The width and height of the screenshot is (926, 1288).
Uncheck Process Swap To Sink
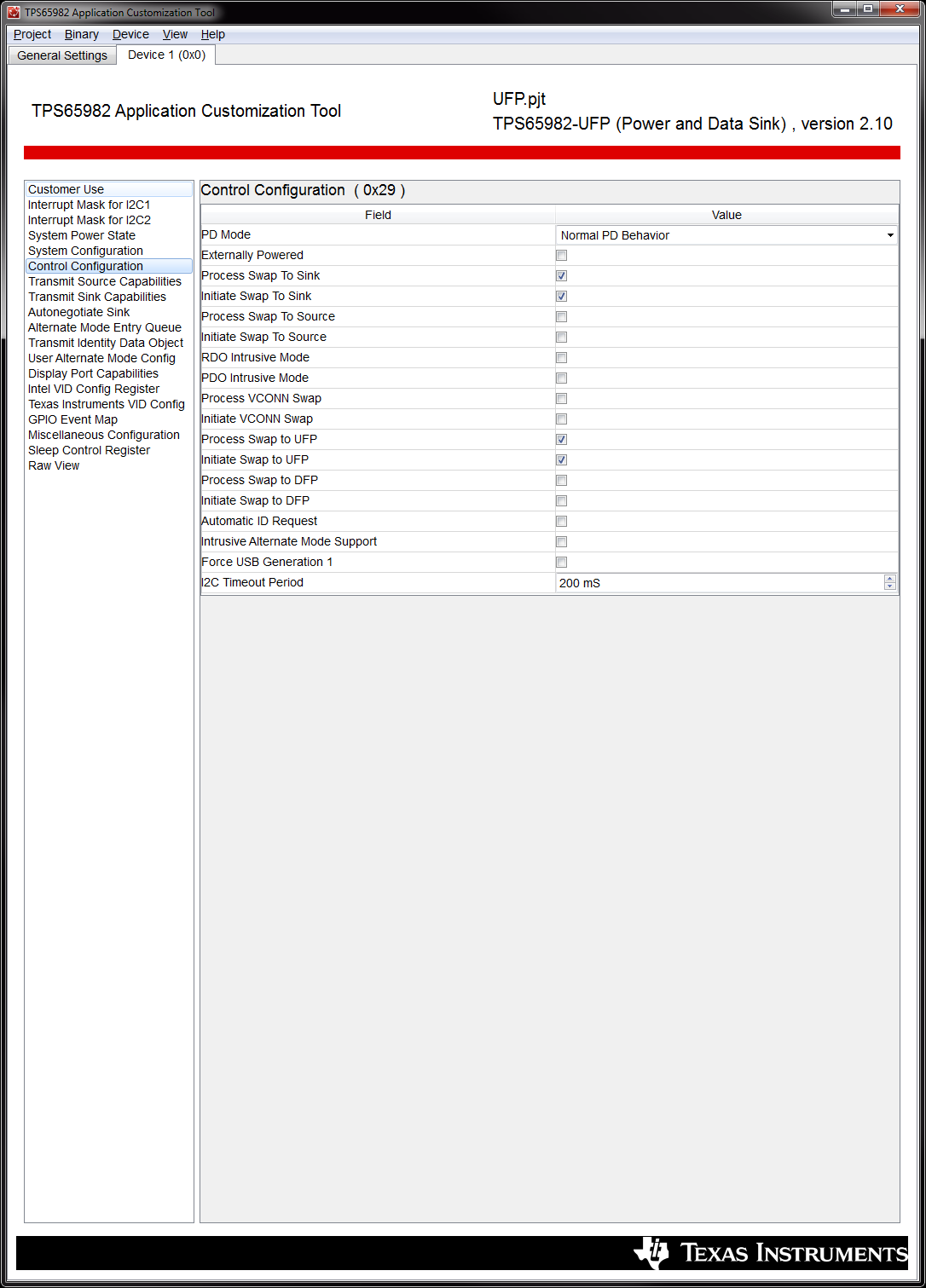click(561, 275)
